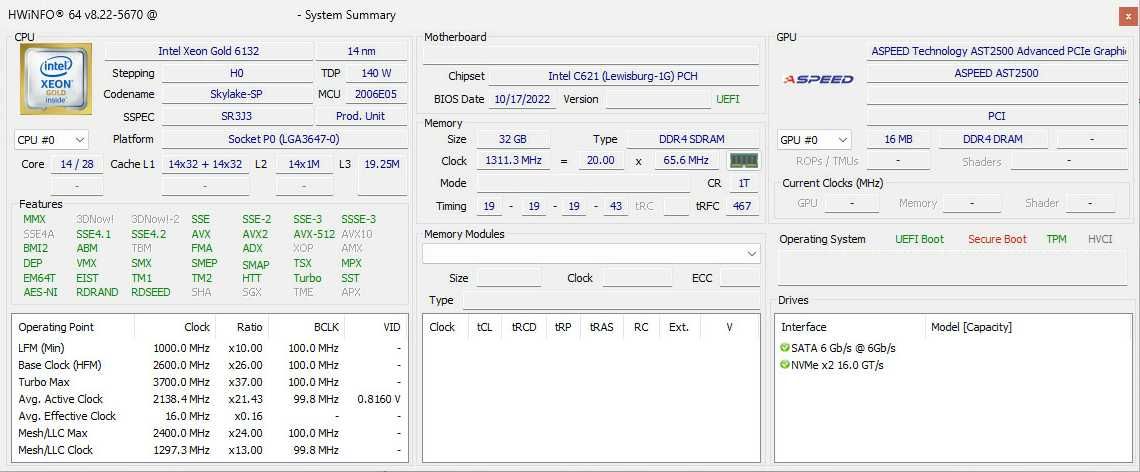
Task: Select the Mesh/LLC Max row
Action: coord(209,433)
